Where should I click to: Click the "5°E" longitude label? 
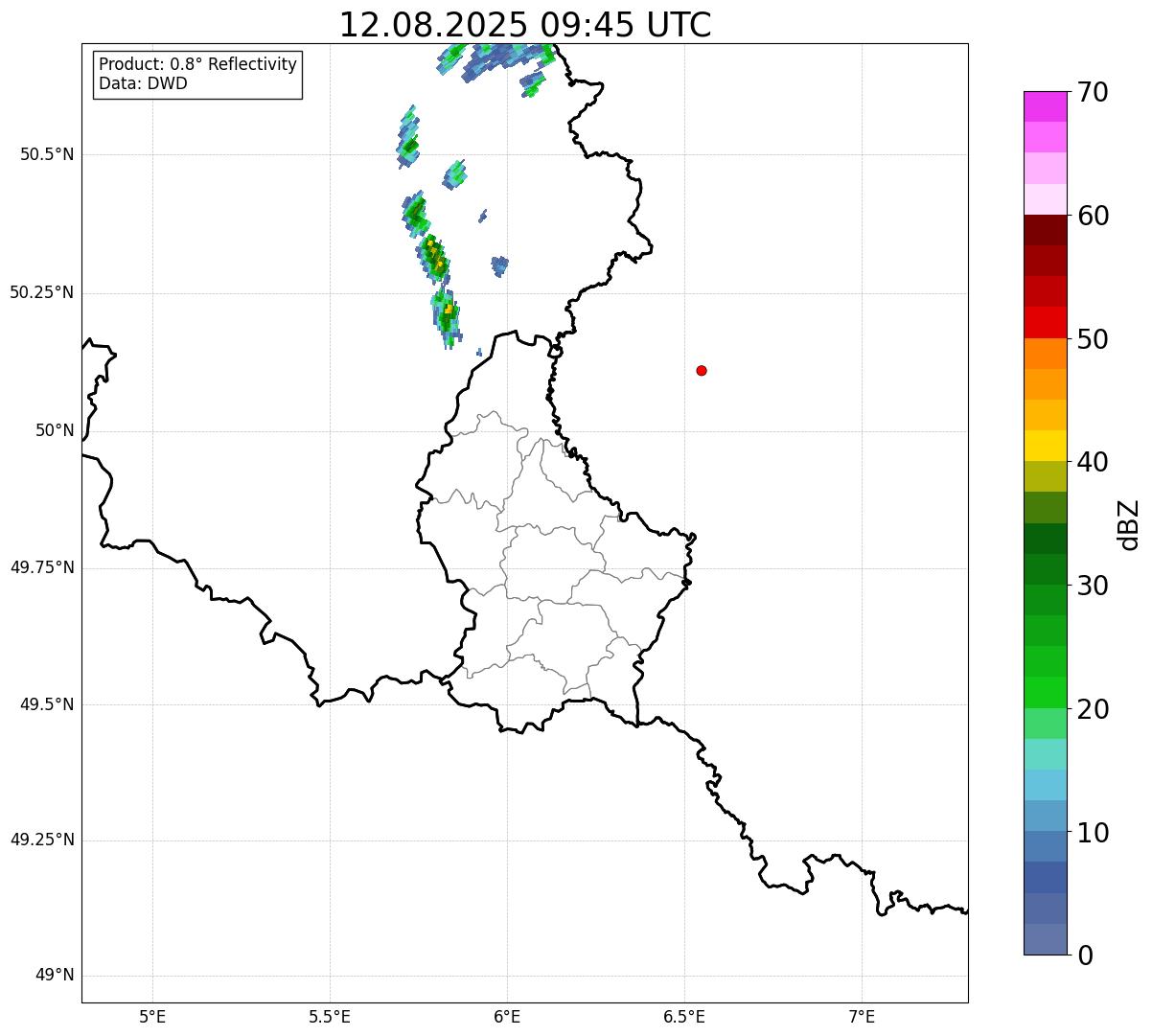(152, 1017)
